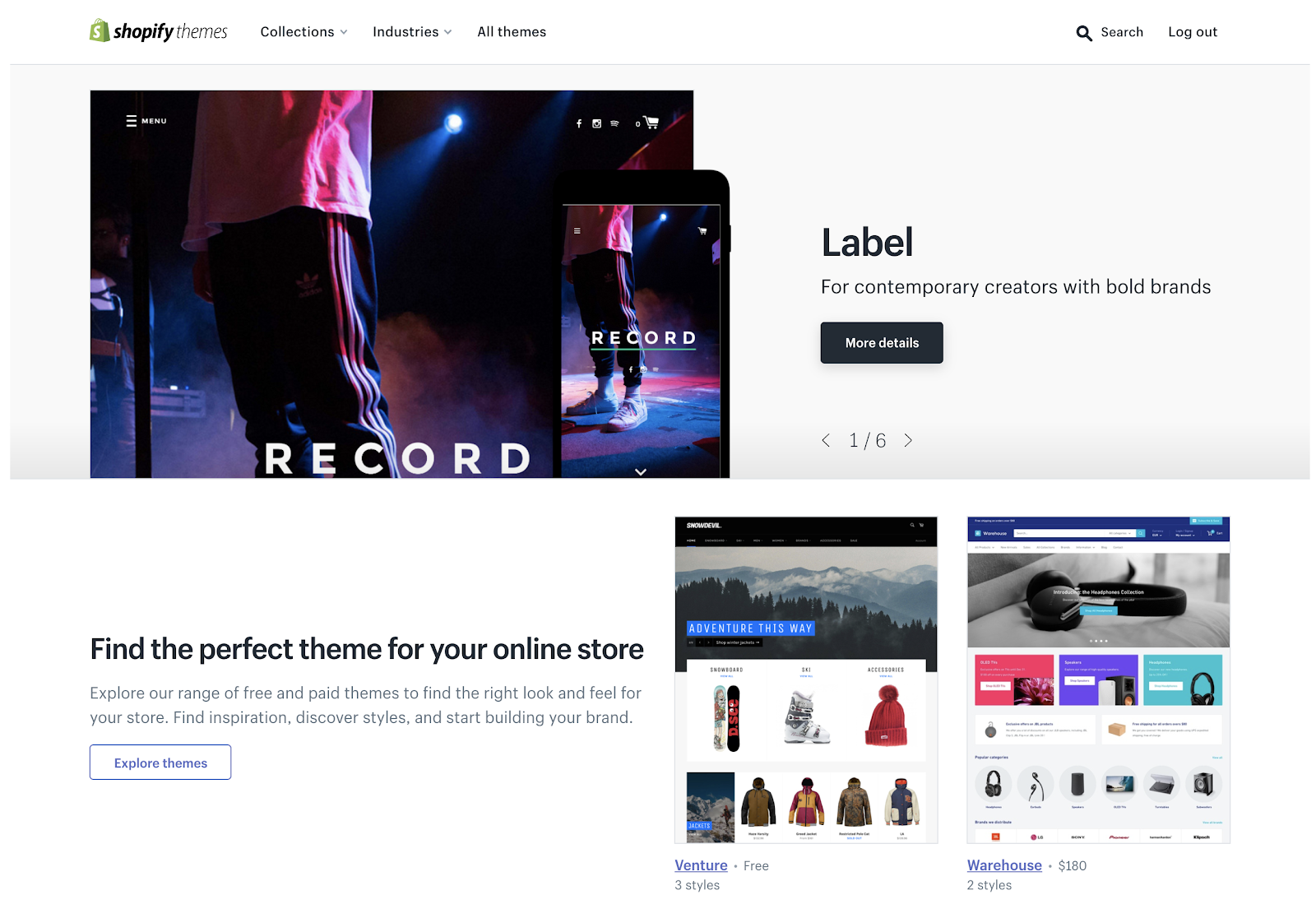Click Facebook icon in Label preview

coord(579,123)
